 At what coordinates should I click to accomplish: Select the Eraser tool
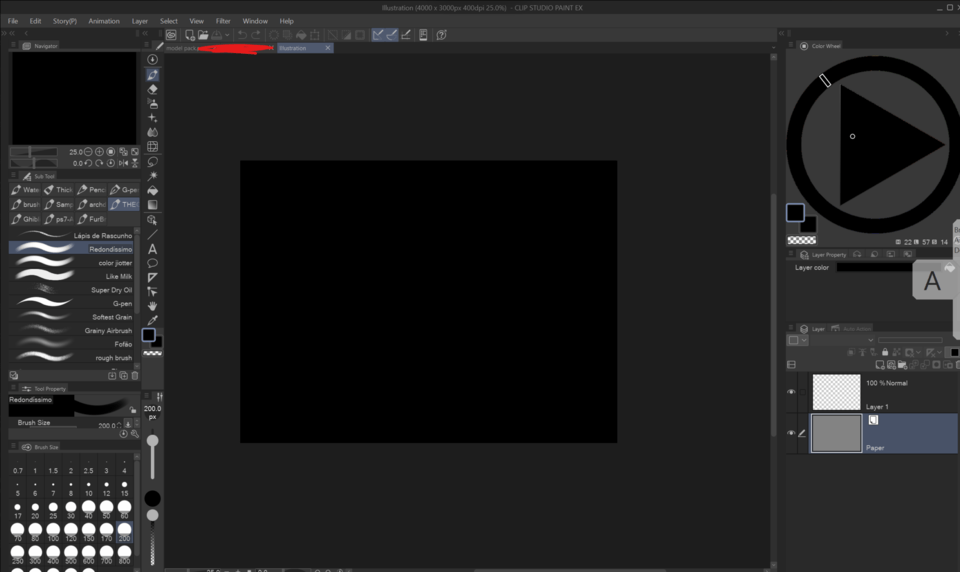(x=152, y=89)
